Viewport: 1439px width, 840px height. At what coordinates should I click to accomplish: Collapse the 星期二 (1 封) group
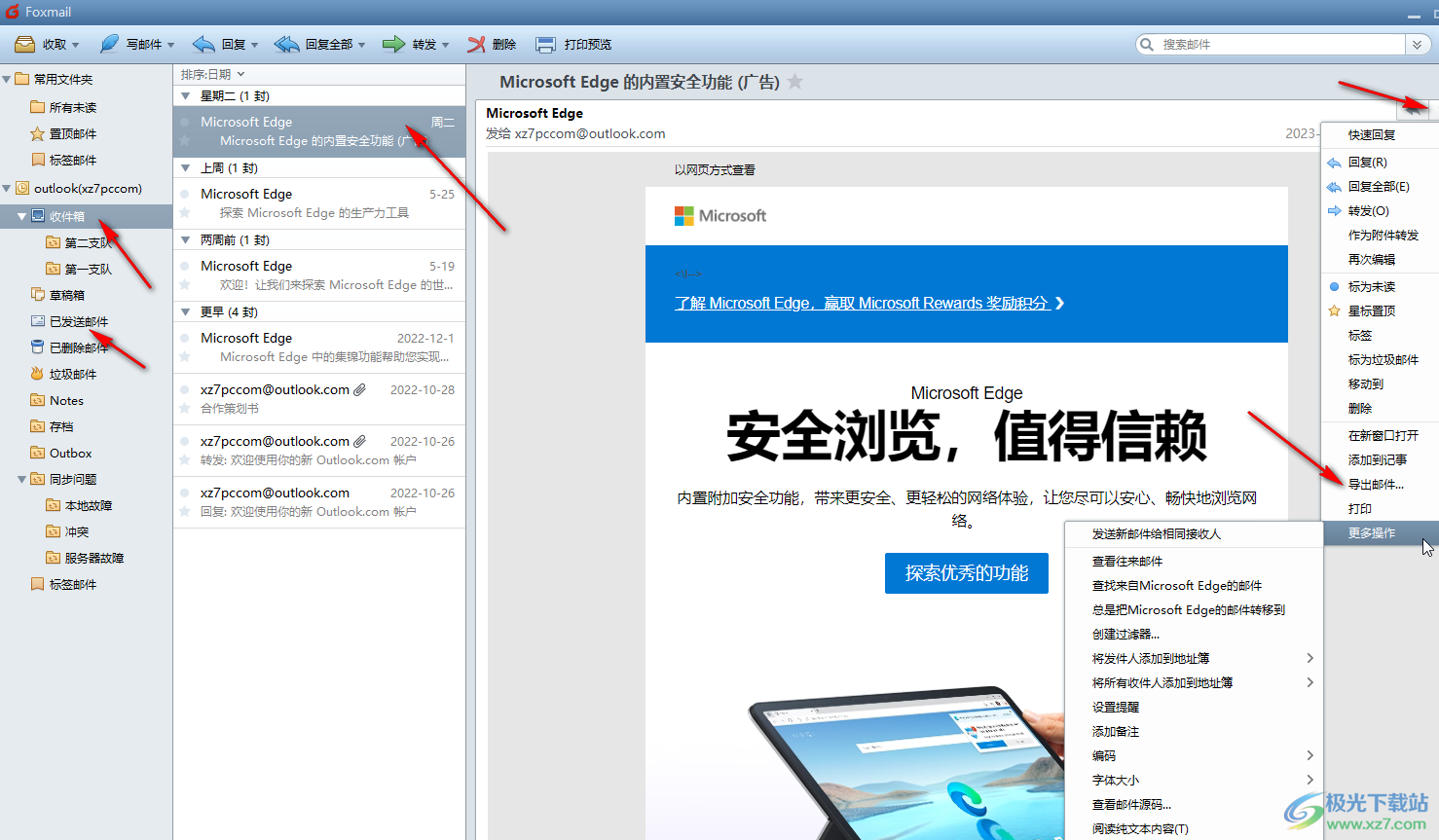pos(186,95)
